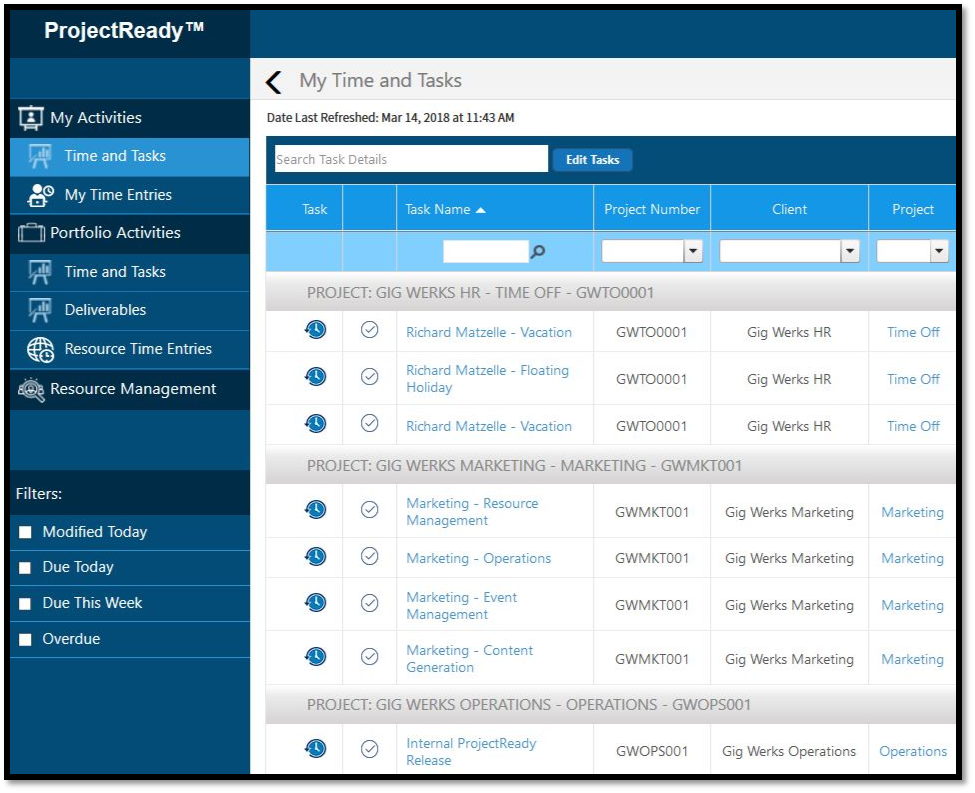Click the Resource Time Entries globe icon
Viewport: 975px width, 793px height.
pos(40,350)
